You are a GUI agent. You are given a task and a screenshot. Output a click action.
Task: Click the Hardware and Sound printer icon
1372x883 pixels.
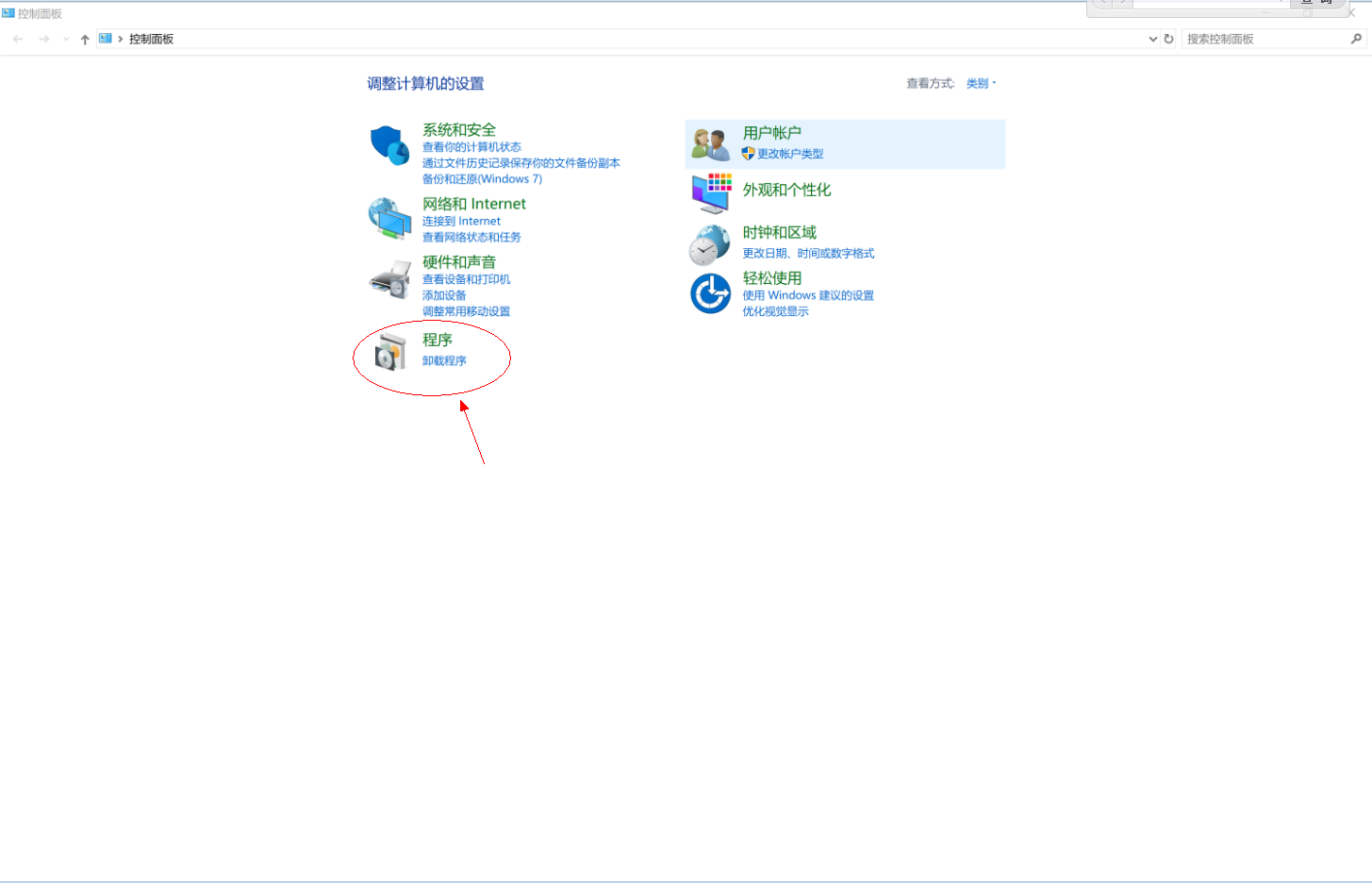click(389, 279)
